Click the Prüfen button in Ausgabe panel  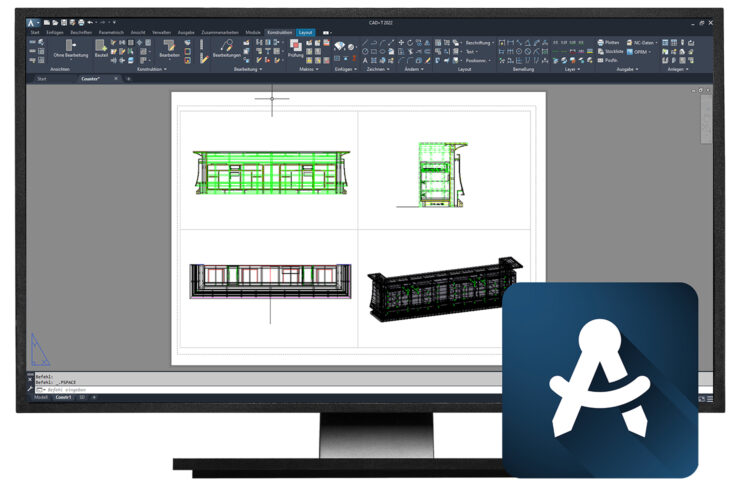[x=609, y=60]
